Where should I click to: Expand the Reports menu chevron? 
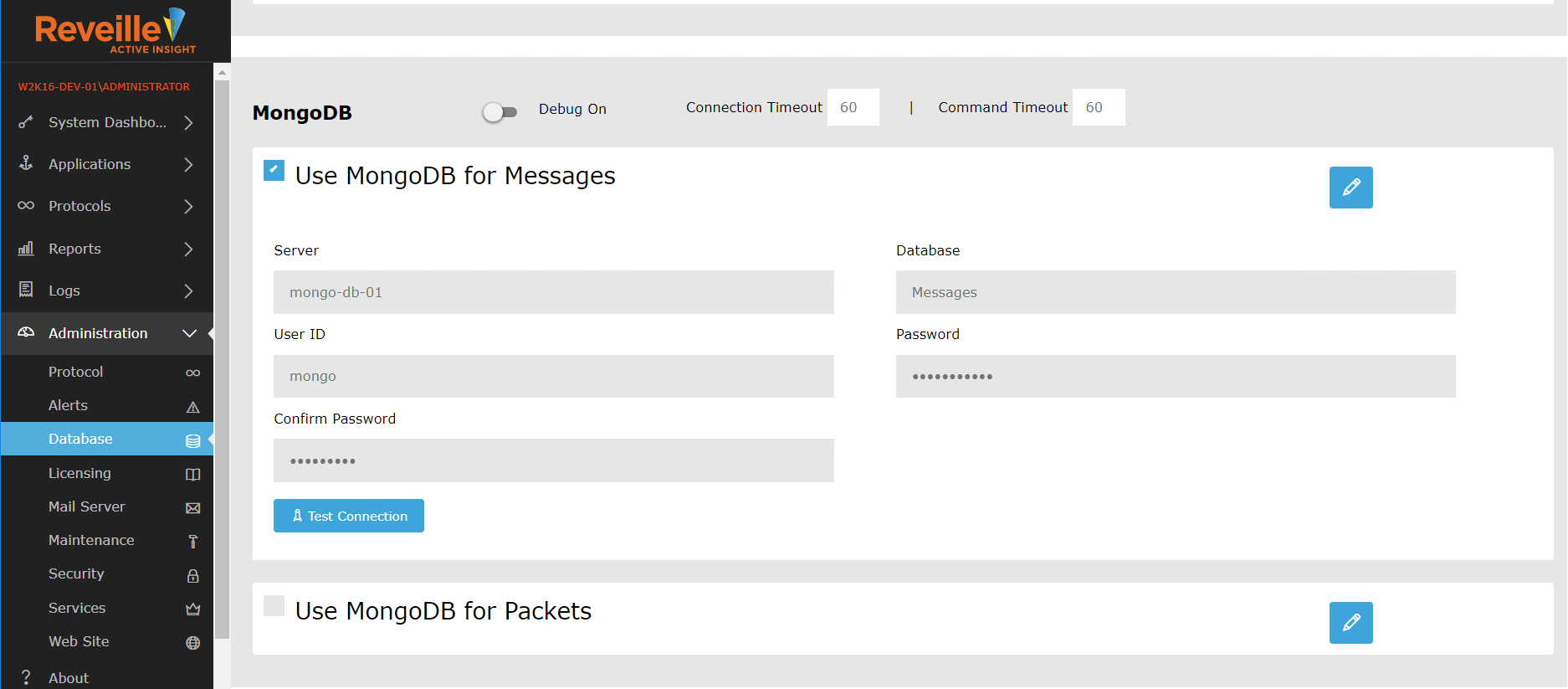pyautogui.click(x=188, y=249)
